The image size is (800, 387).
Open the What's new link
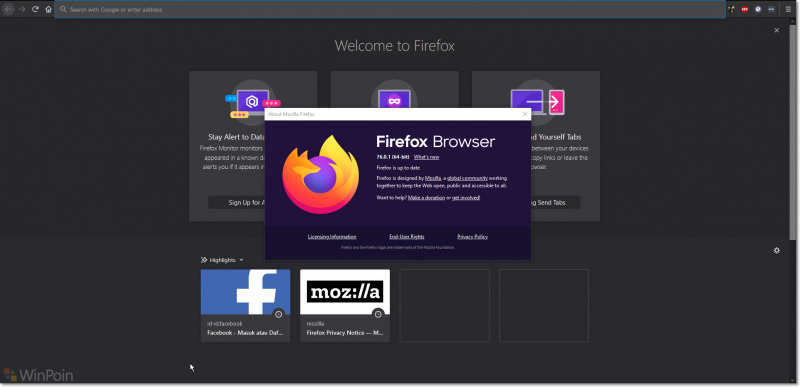[426, 157]
